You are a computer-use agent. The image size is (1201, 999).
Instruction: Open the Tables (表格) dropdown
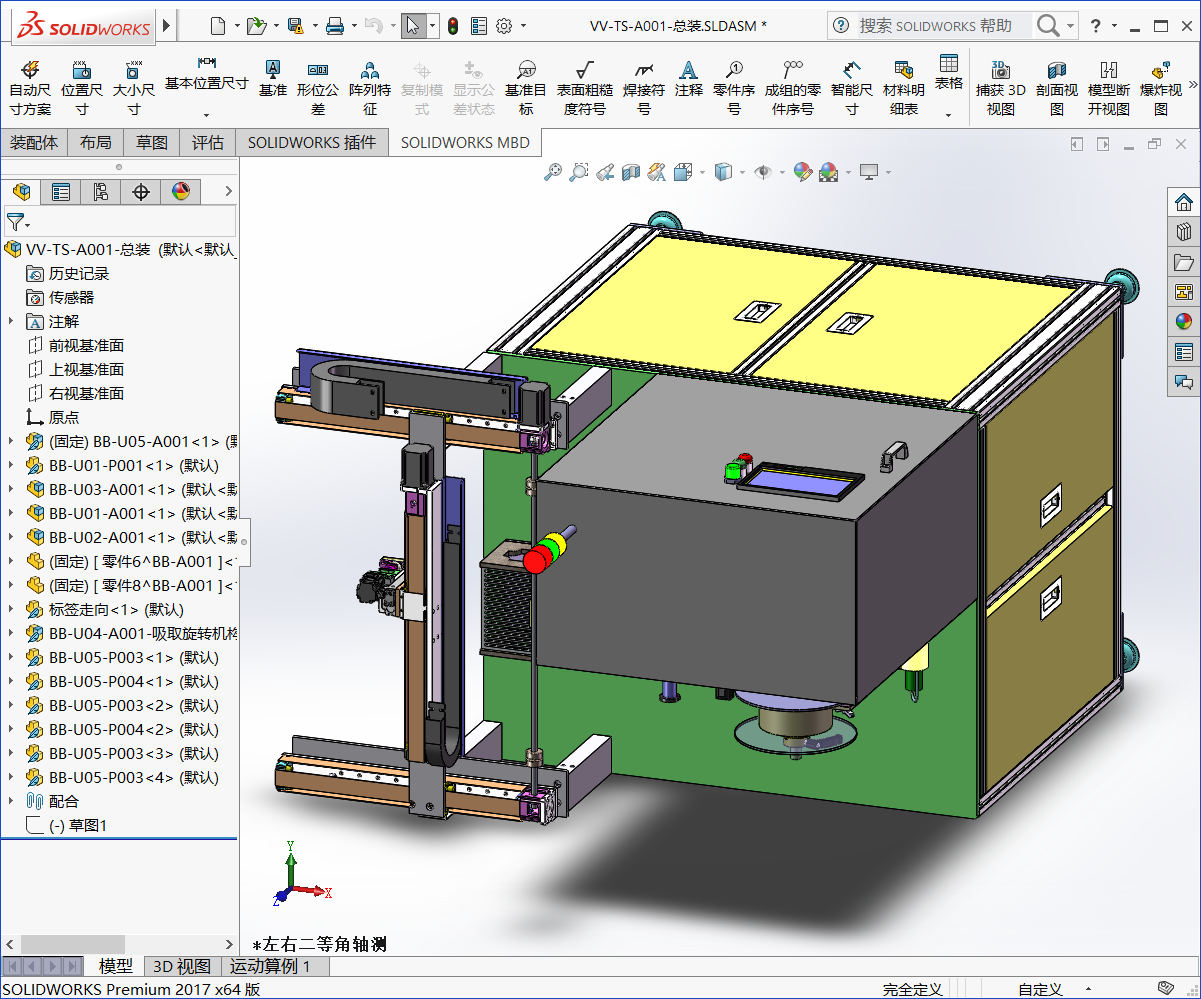coord(949,114)
